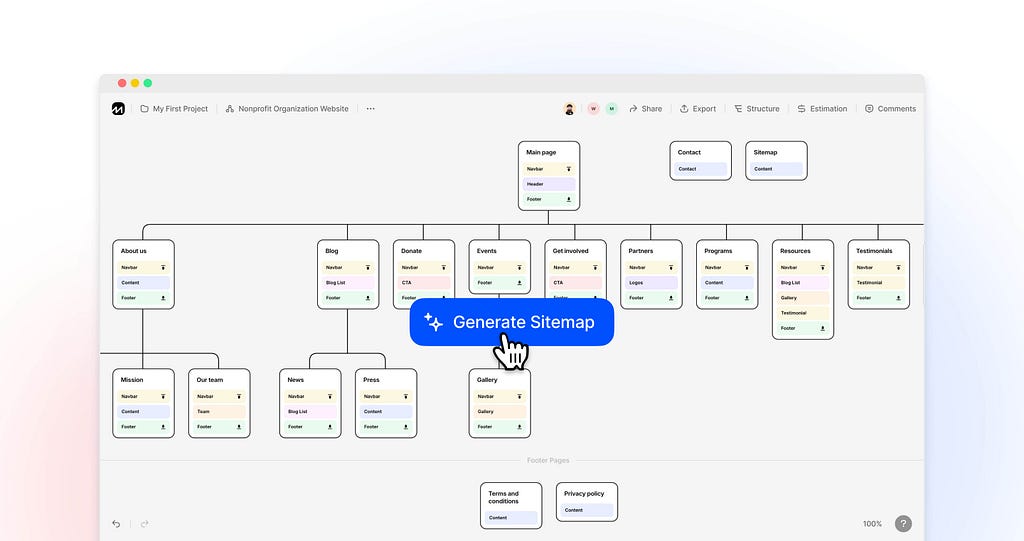
Task: Open the Estimation view
Action: click(822, 109)
